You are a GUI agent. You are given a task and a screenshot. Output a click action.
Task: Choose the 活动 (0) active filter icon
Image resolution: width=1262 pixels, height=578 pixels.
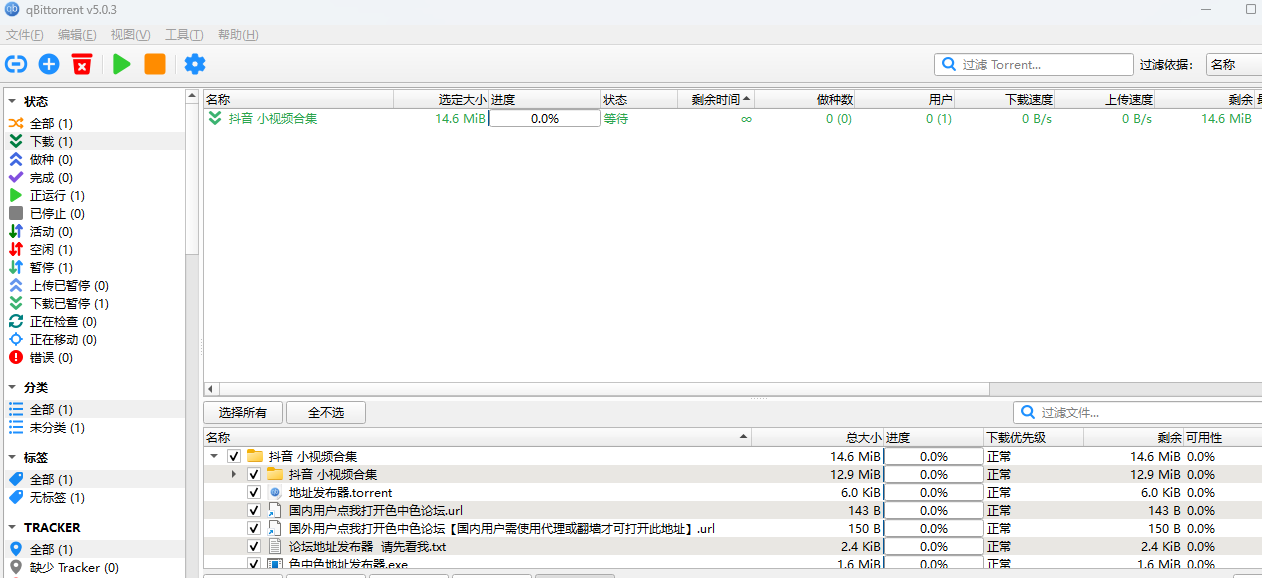(16, 231)
